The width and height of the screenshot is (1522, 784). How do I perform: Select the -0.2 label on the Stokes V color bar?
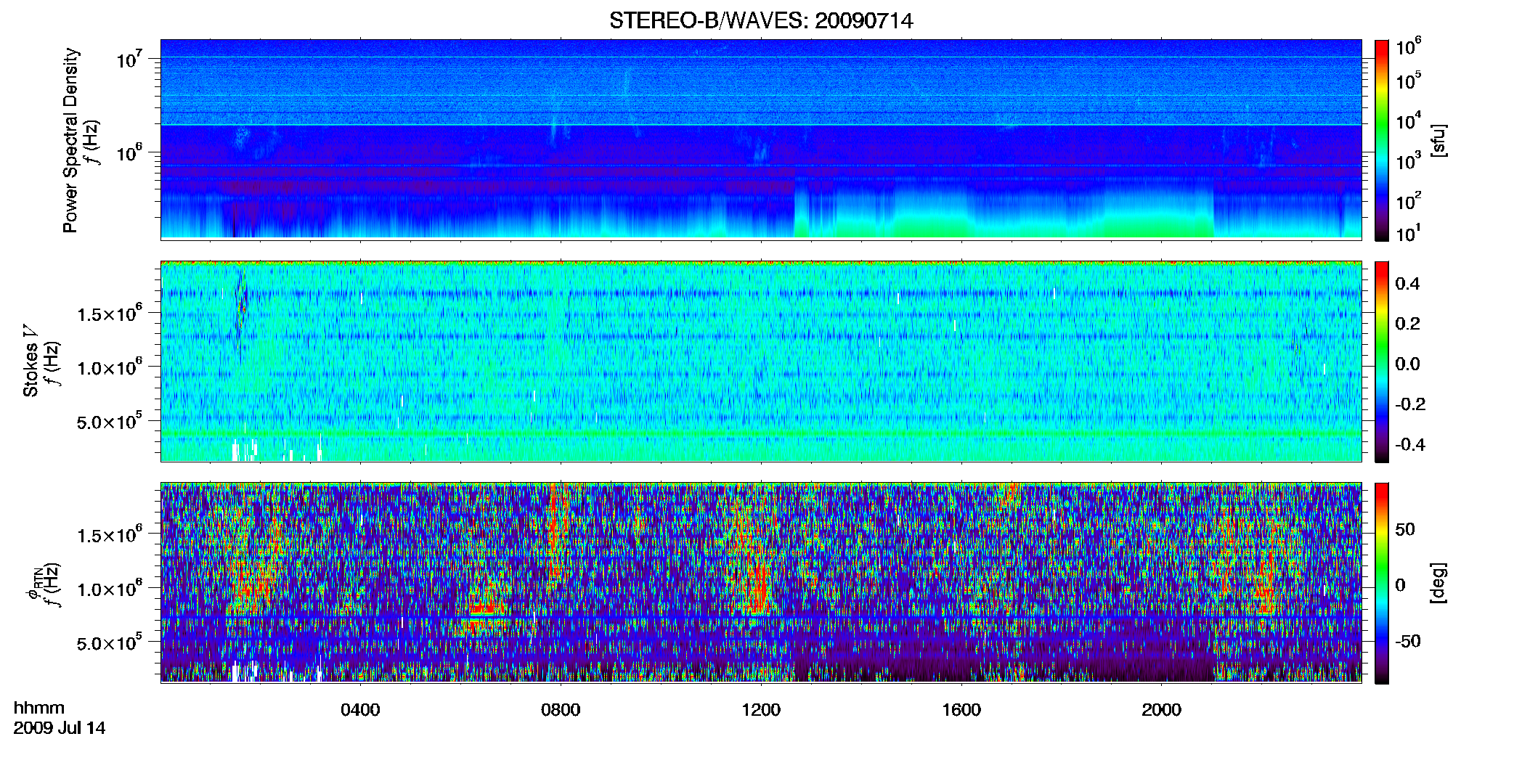pyautogui.click(x=1410, y=404)
